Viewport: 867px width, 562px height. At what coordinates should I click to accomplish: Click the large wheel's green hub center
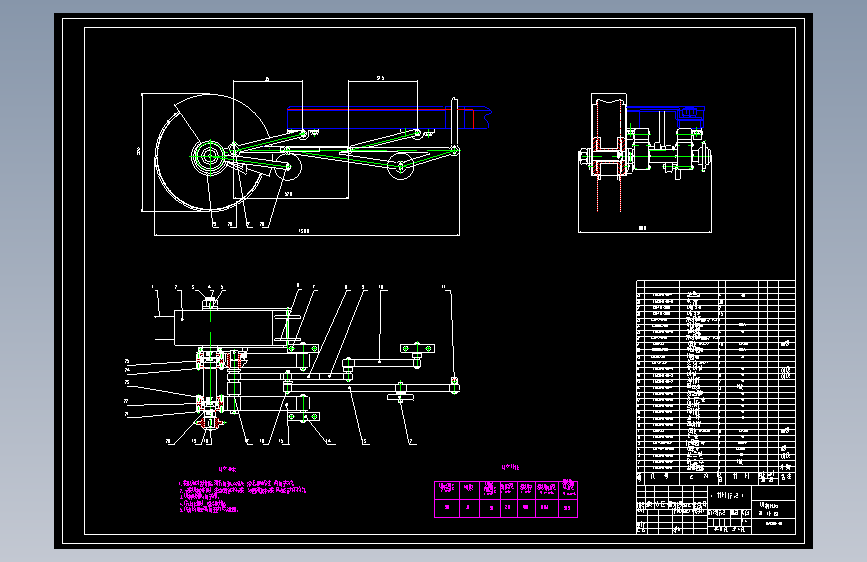click(x=210, y=156)
